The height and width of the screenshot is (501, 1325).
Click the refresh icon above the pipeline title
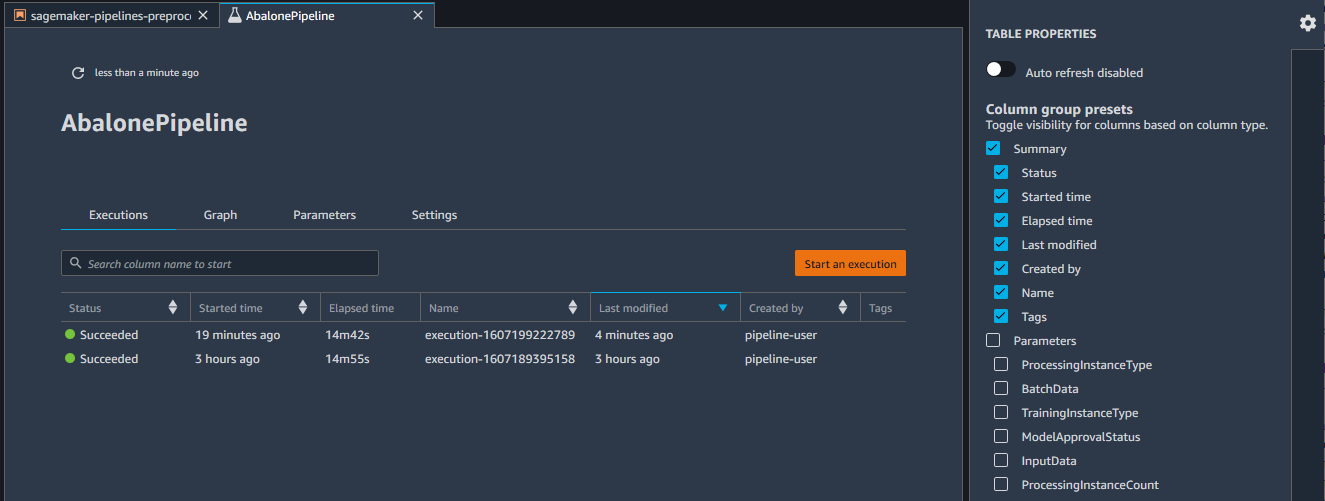point(78,73)
